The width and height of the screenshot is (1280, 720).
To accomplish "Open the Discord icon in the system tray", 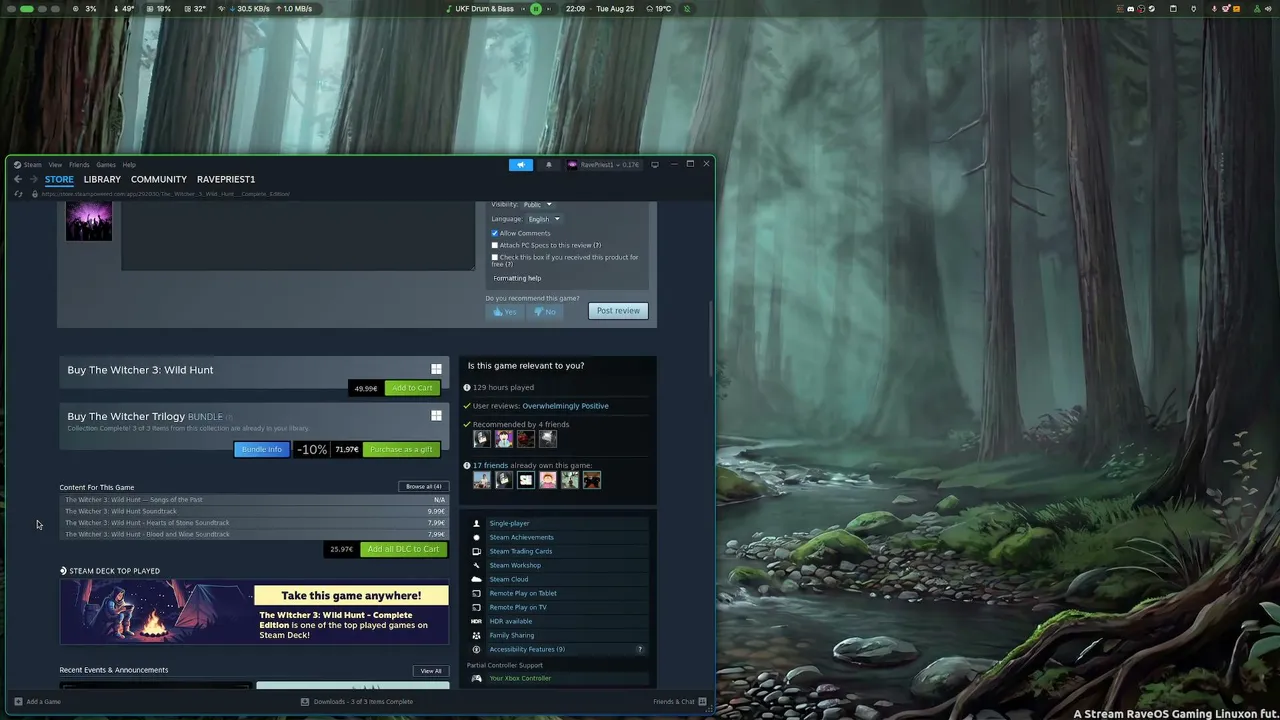I will point(1131,9).
